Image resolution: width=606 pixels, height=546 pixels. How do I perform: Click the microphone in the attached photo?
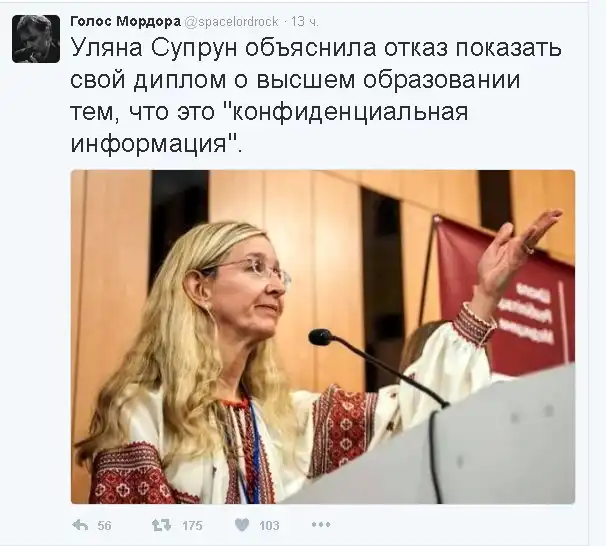point(320,337)
